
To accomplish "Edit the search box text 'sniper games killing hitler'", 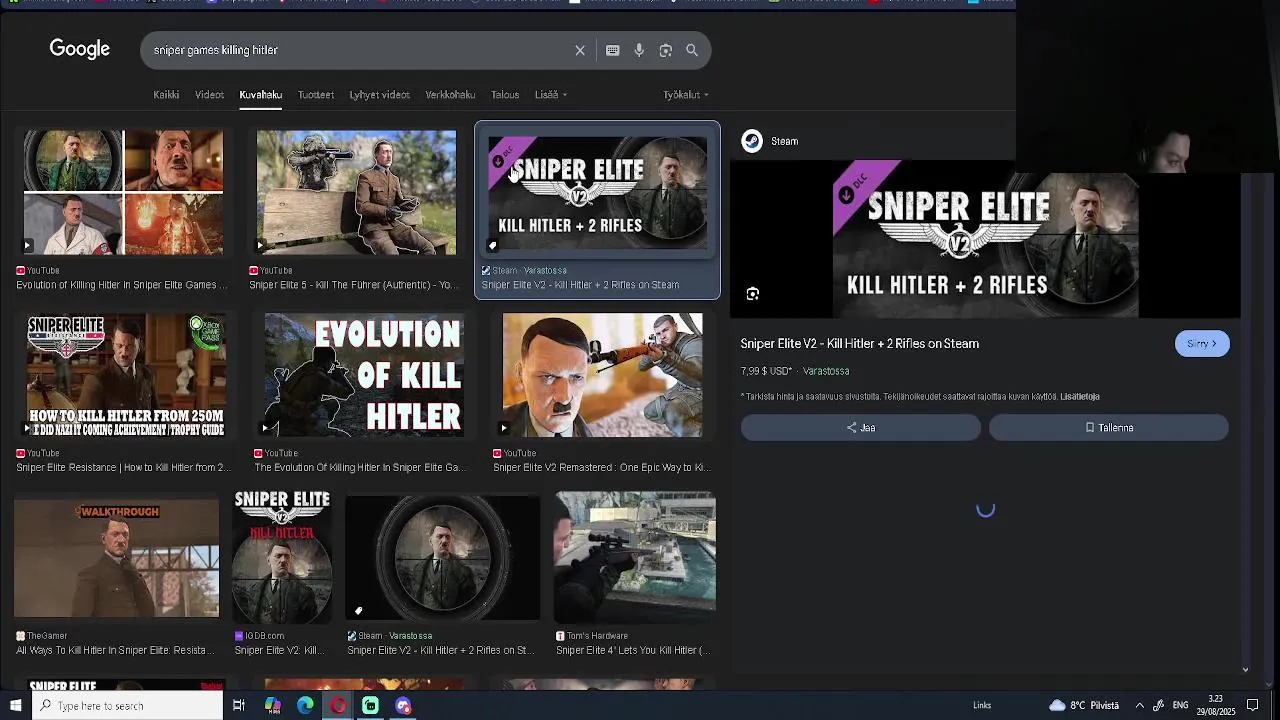I will point(216,50).
